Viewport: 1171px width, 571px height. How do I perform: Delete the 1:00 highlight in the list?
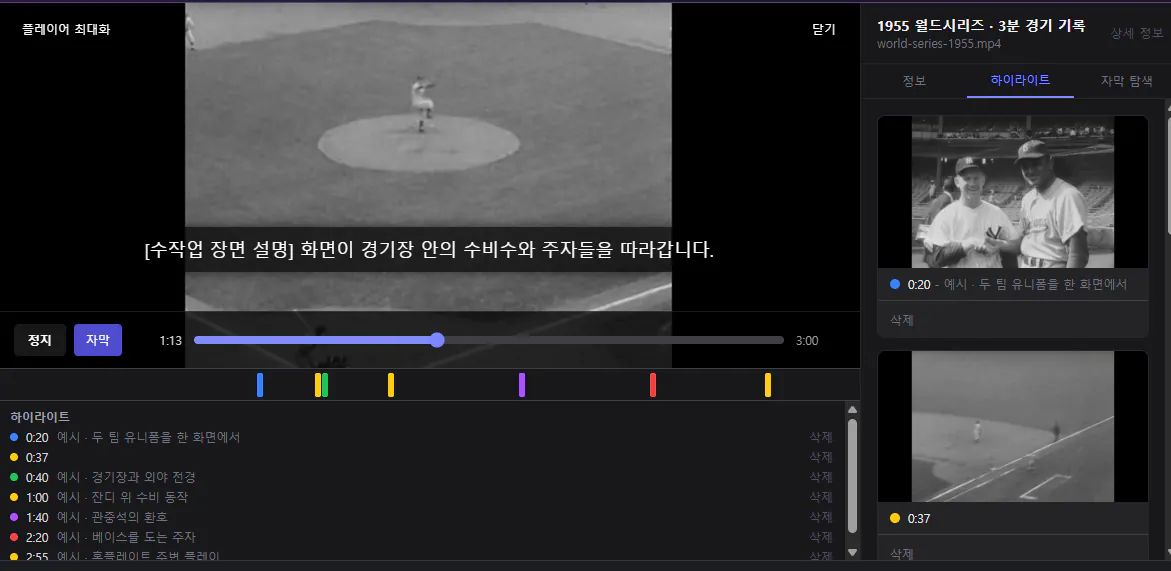[821, 497]
